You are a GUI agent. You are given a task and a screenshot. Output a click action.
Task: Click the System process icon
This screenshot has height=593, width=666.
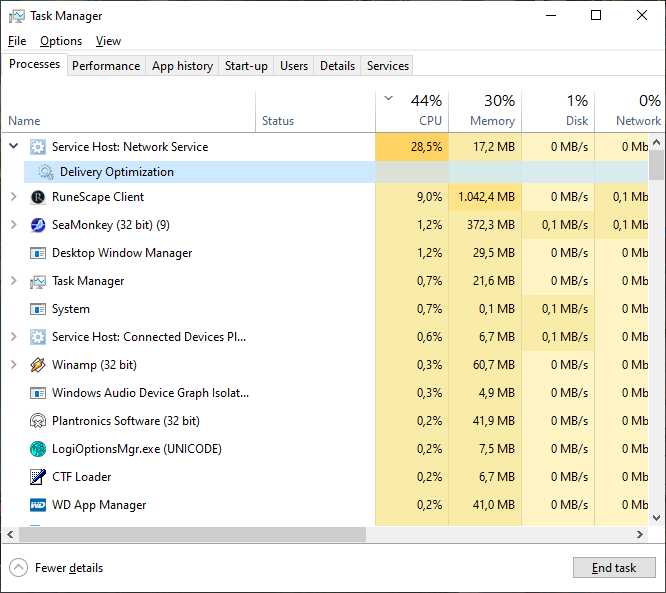(38, 309)
